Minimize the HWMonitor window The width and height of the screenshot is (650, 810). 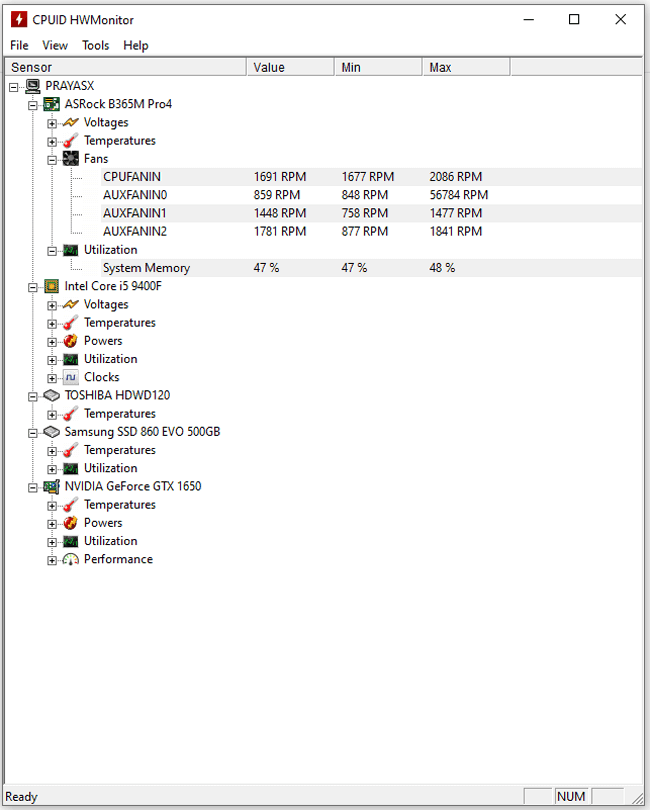tap(529, 20)
